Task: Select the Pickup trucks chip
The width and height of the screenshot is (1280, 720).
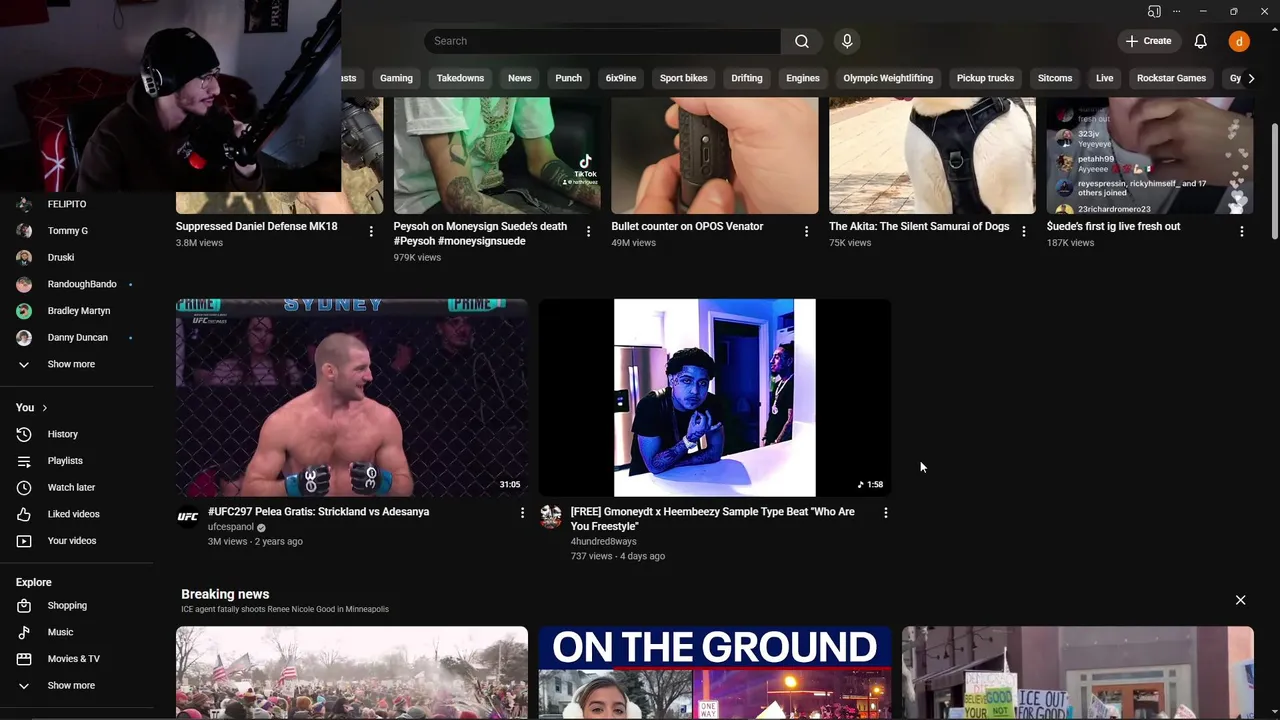Action: (x=985, y=78)
